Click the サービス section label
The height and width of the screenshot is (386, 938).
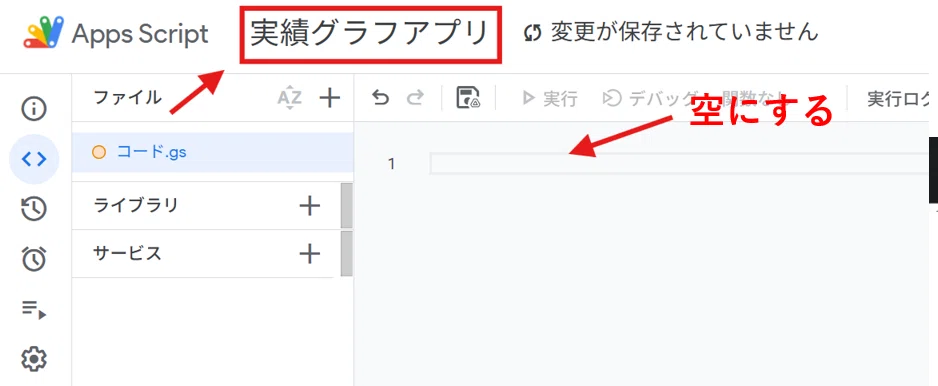click(x=127, y=254)
